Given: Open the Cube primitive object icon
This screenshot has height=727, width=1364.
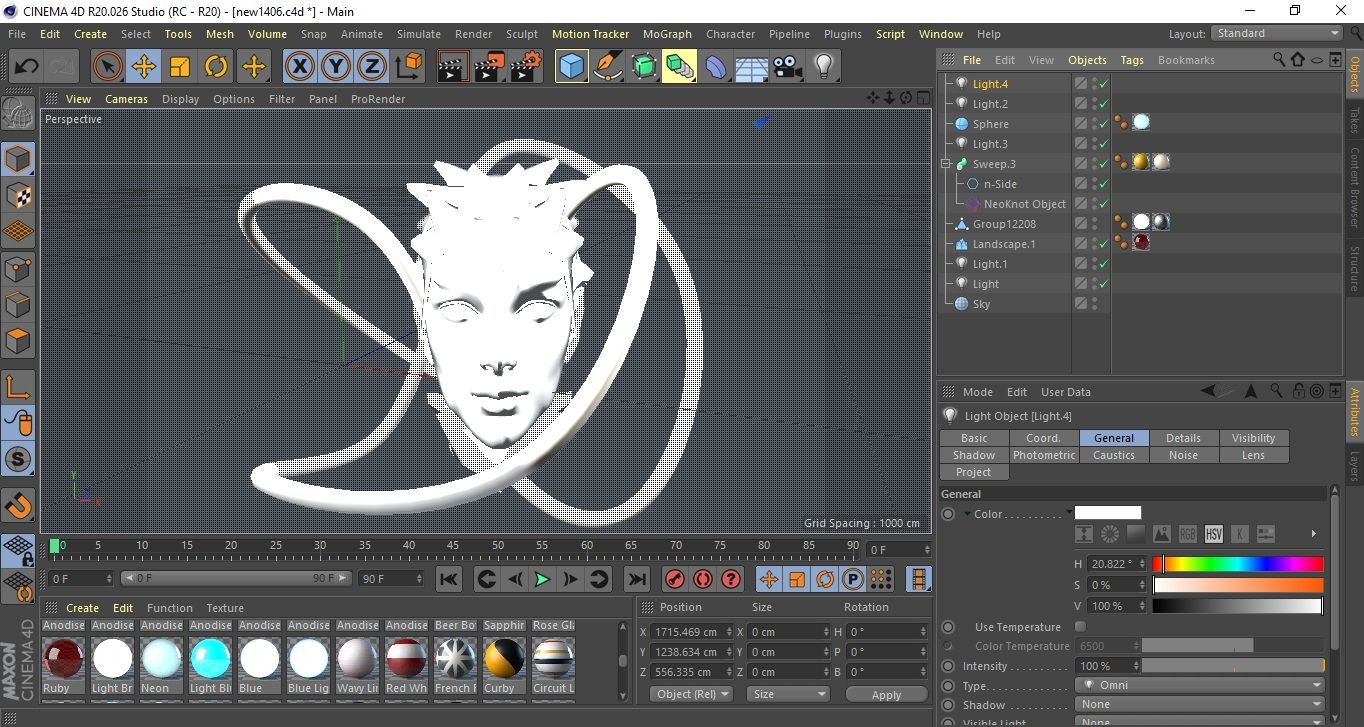Looking at the screenshot, I should point(571,67).
